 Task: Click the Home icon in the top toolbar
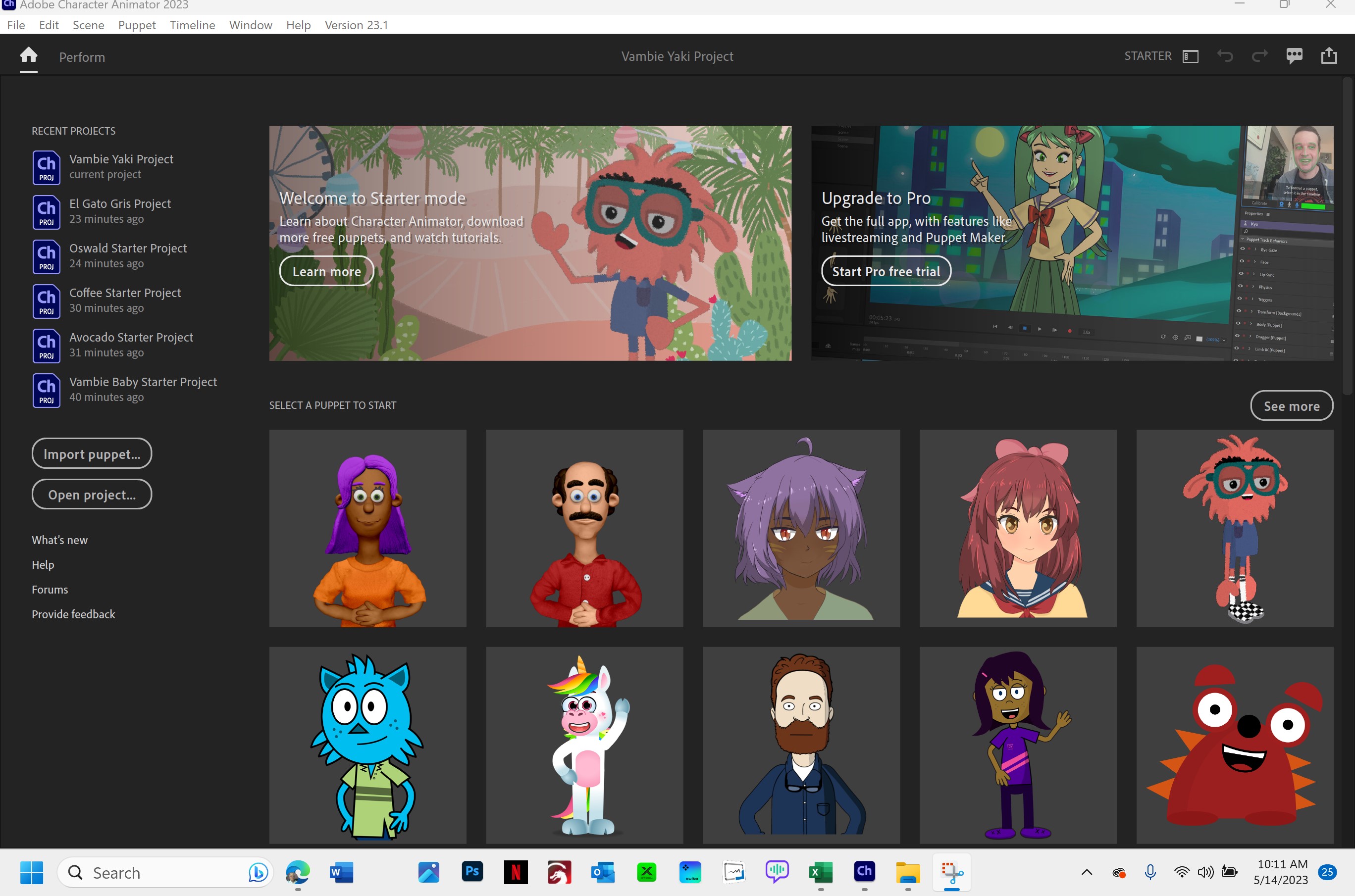click(28, 56)
